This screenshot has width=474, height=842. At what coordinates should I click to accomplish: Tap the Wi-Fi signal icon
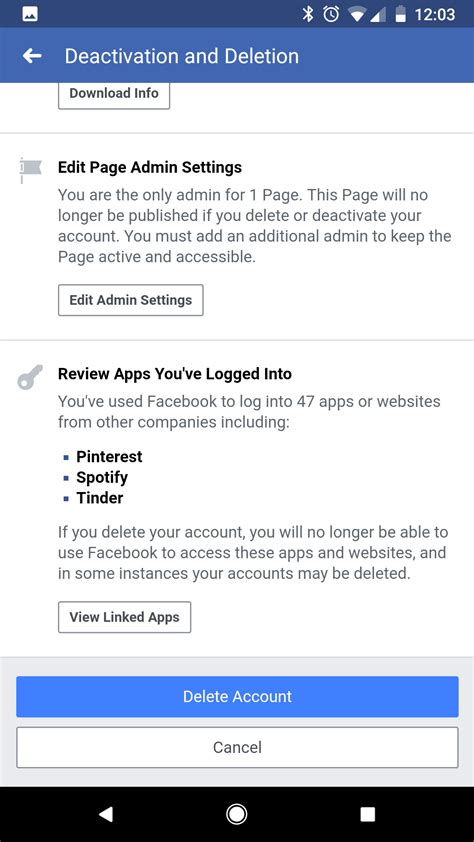pos(357,15)
